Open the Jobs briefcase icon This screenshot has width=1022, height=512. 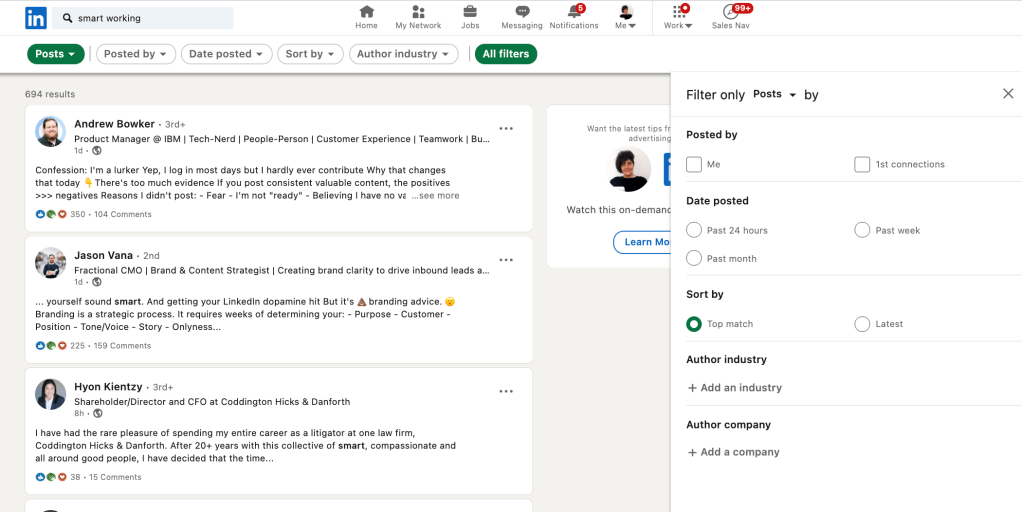point(469,12)
